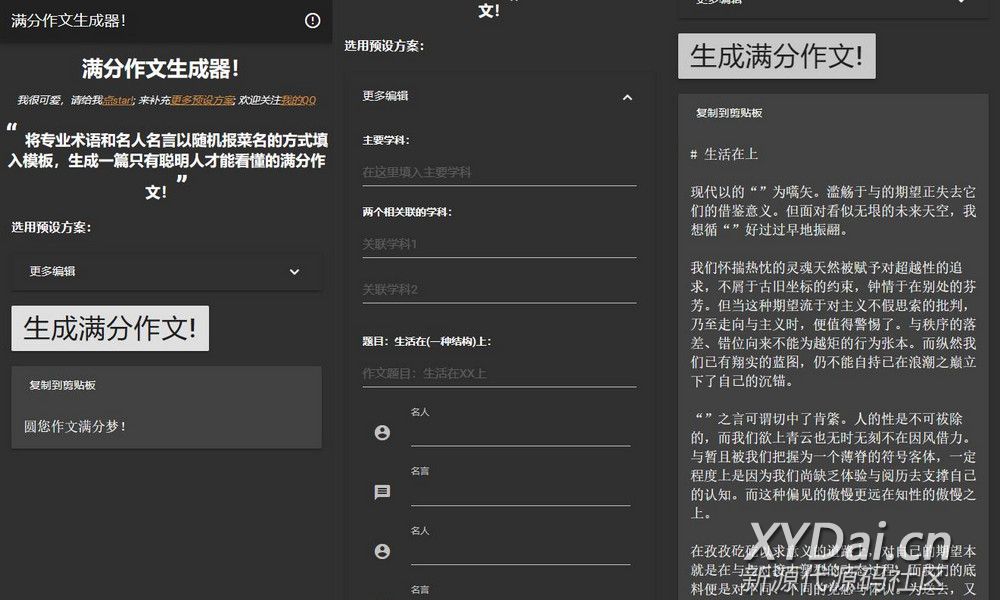Collapse the expanded 更多编辑 chevron up arrow
Screen dimensions: 1000x600
[x=627, y=97]
